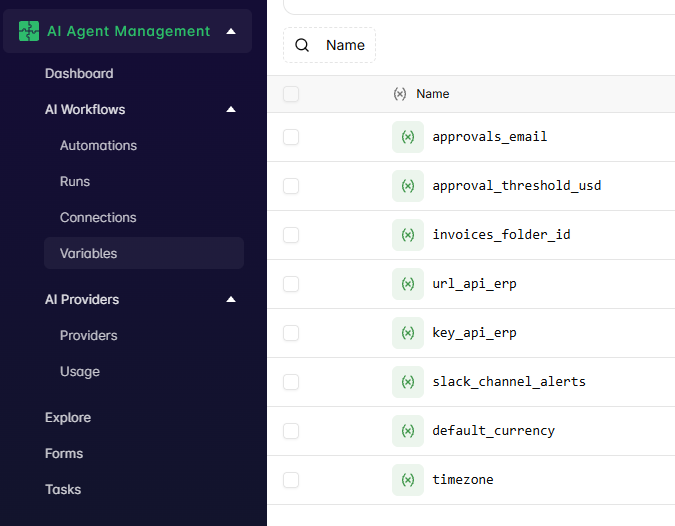675x526 pixels.
Task: Open Explore in the sidebar
Action: 68,418
